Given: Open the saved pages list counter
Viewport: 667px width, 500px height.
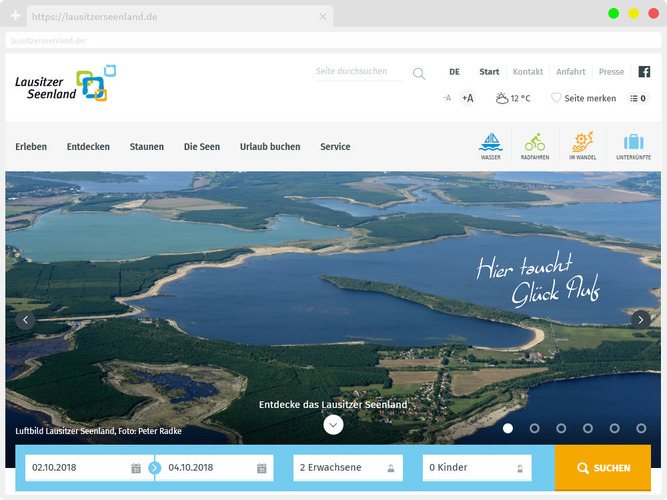Looking at the screenshot, I should (x=638, y=98).
